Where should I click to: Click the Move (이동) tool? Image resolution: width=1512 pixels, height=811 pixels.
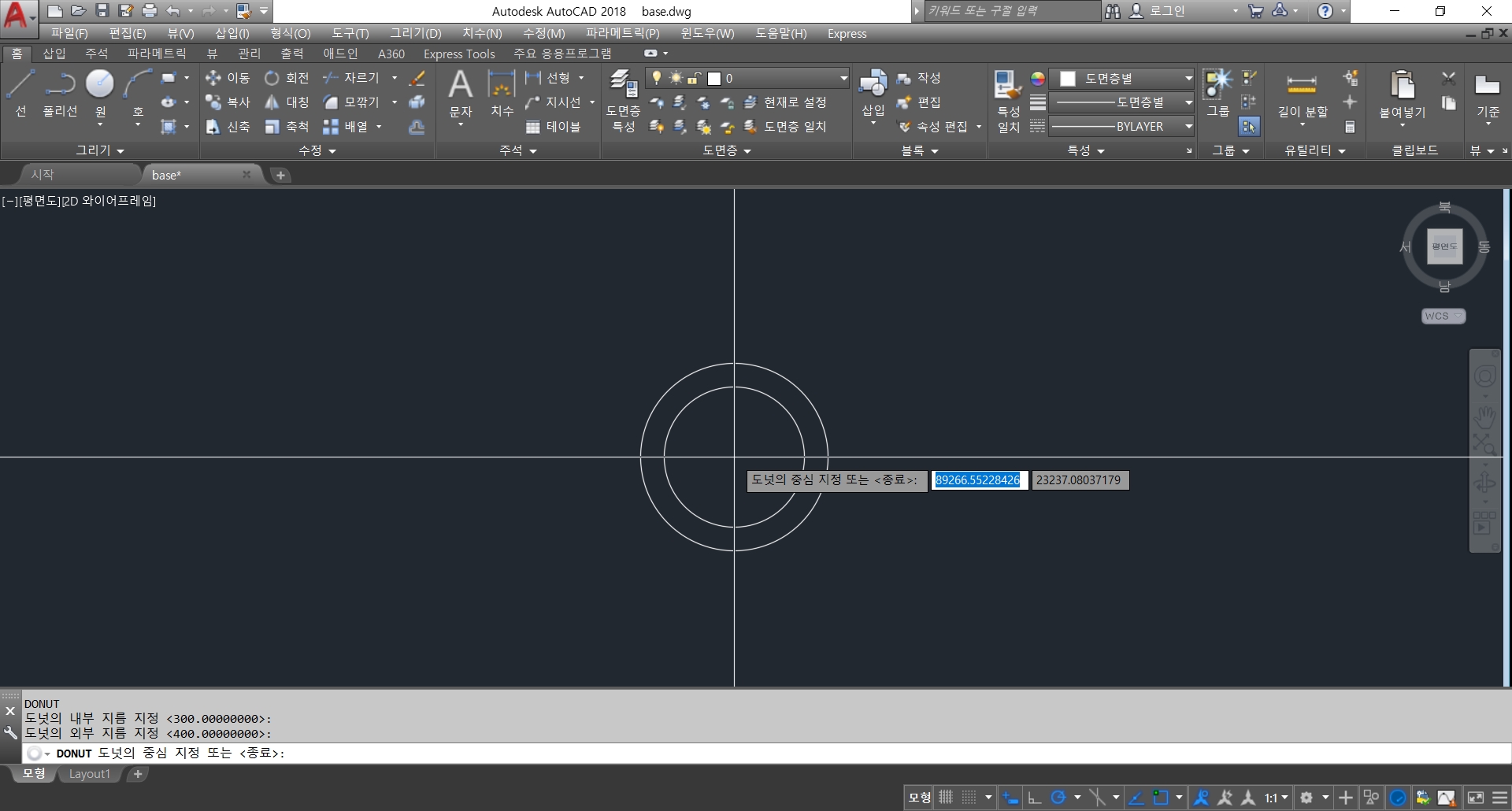(x=227, y=78)
